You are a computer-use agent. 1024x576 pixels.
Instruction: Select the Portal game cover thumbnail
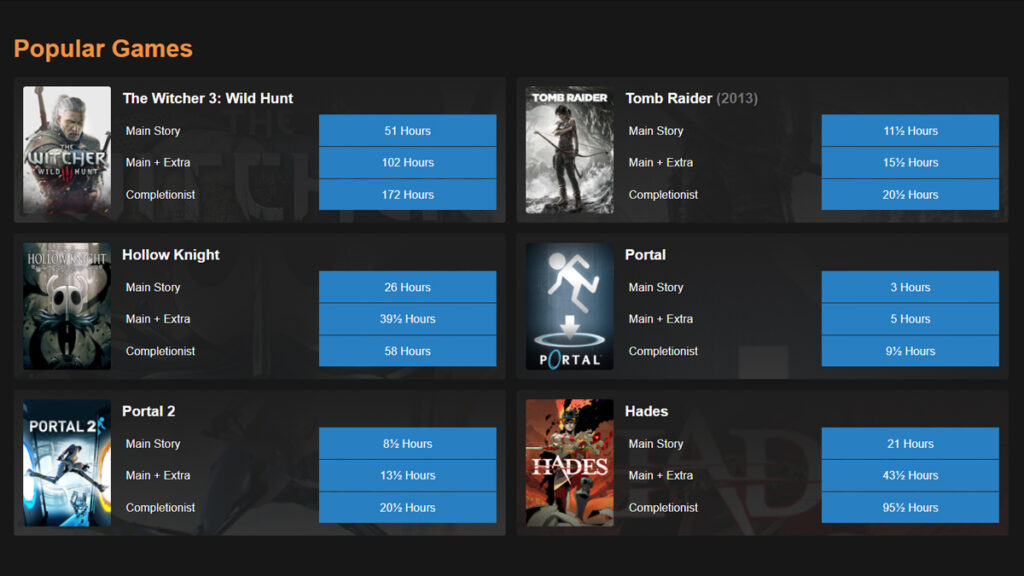tap(569, 306)
